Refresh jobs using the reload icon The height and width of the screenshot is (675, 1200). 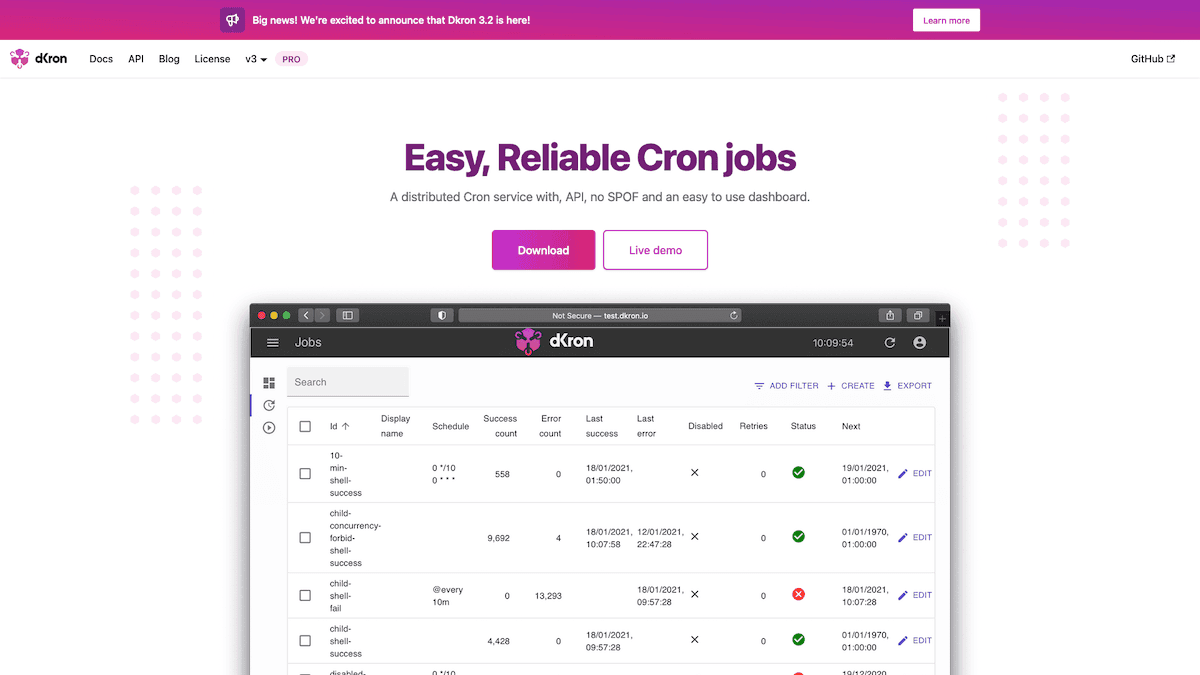[x=889, y=342]
